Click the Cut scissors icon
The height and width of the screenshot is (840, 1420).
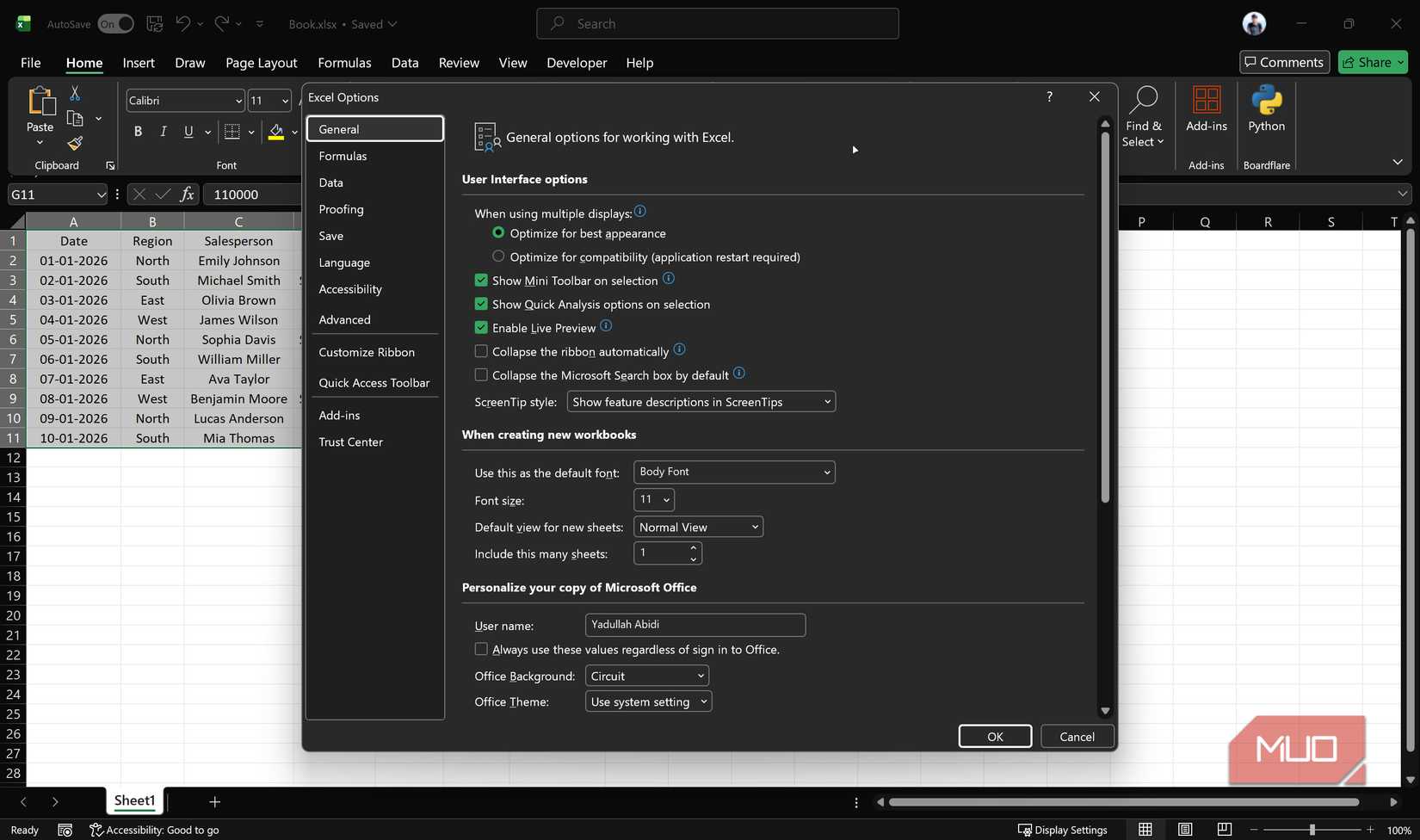tap(75, 93)
